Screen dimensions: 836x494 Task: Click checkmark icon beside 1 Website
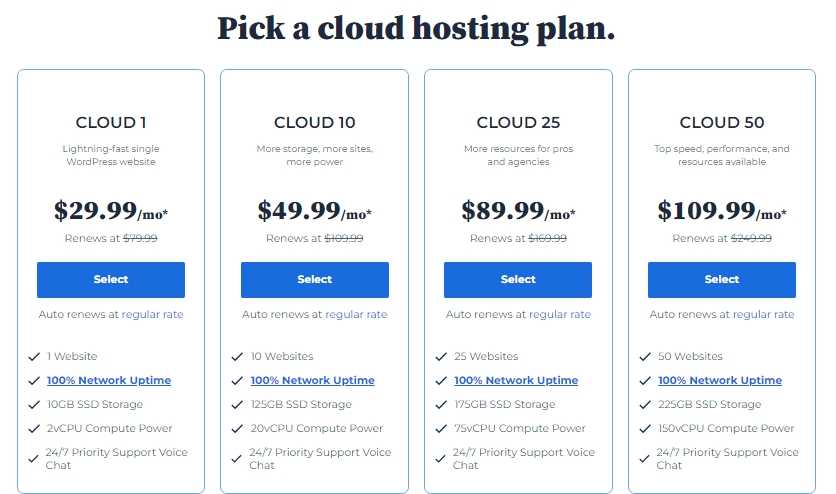[34, 357]
